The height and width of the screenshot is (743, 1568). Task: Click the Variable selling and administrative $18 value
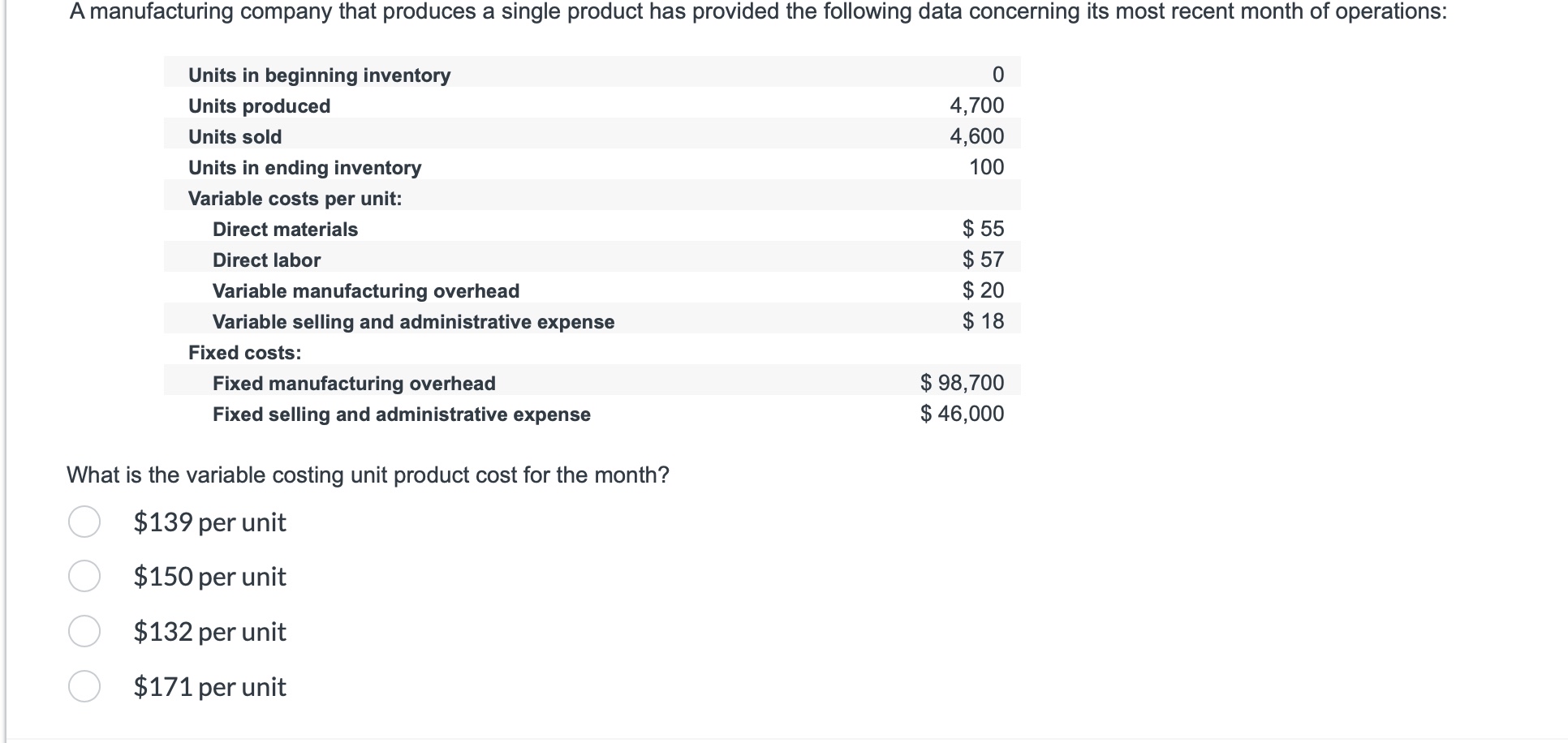[983, 321]
